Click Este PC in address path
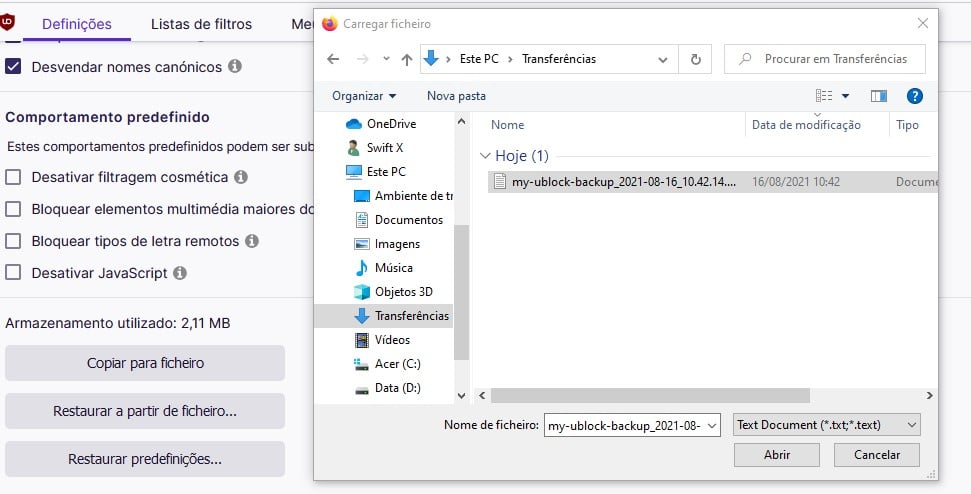The width and height of the screenshot is (971, 494). click(x=479, y=59)
